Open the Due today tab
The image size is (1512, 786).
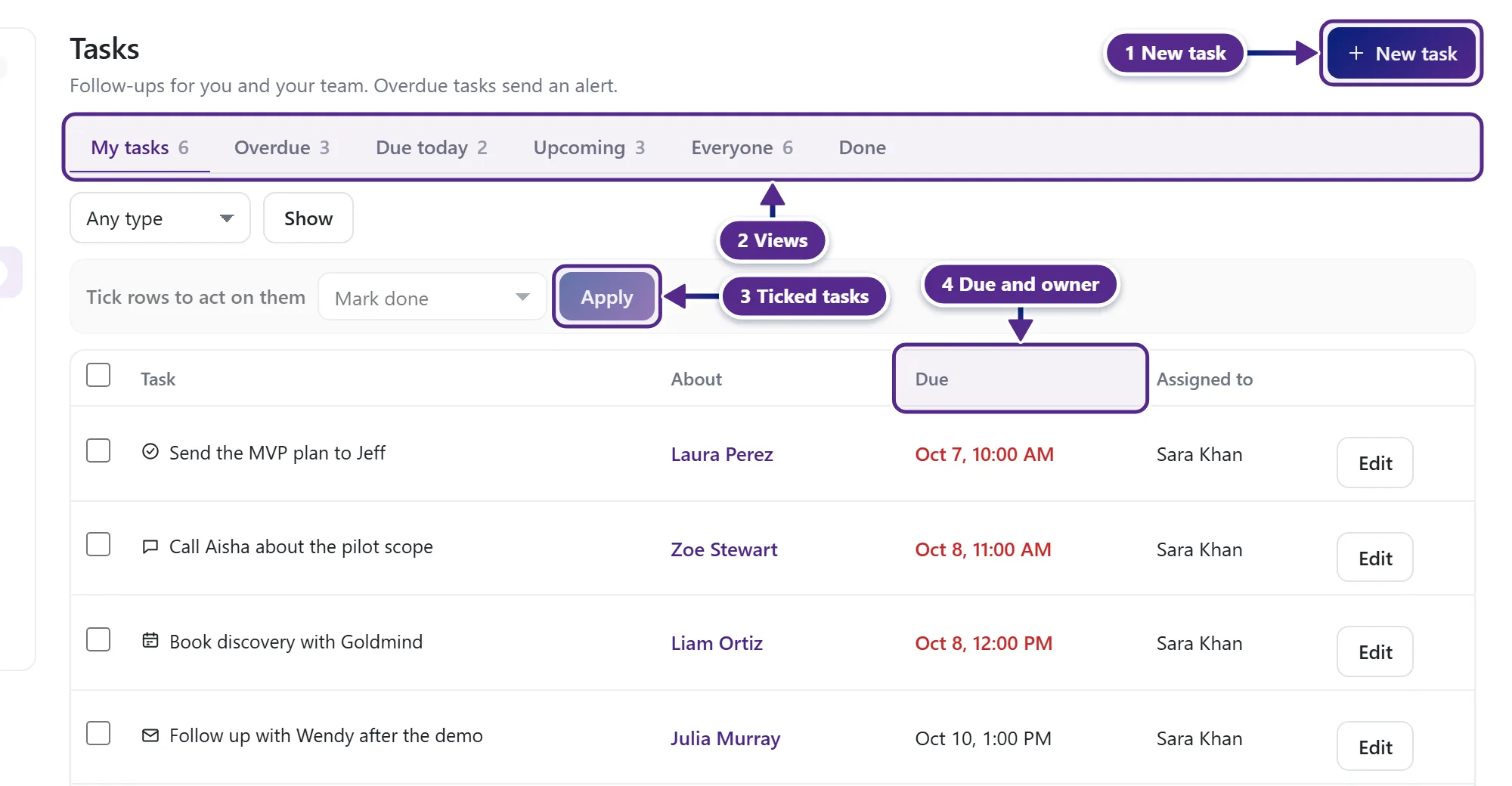432,147
